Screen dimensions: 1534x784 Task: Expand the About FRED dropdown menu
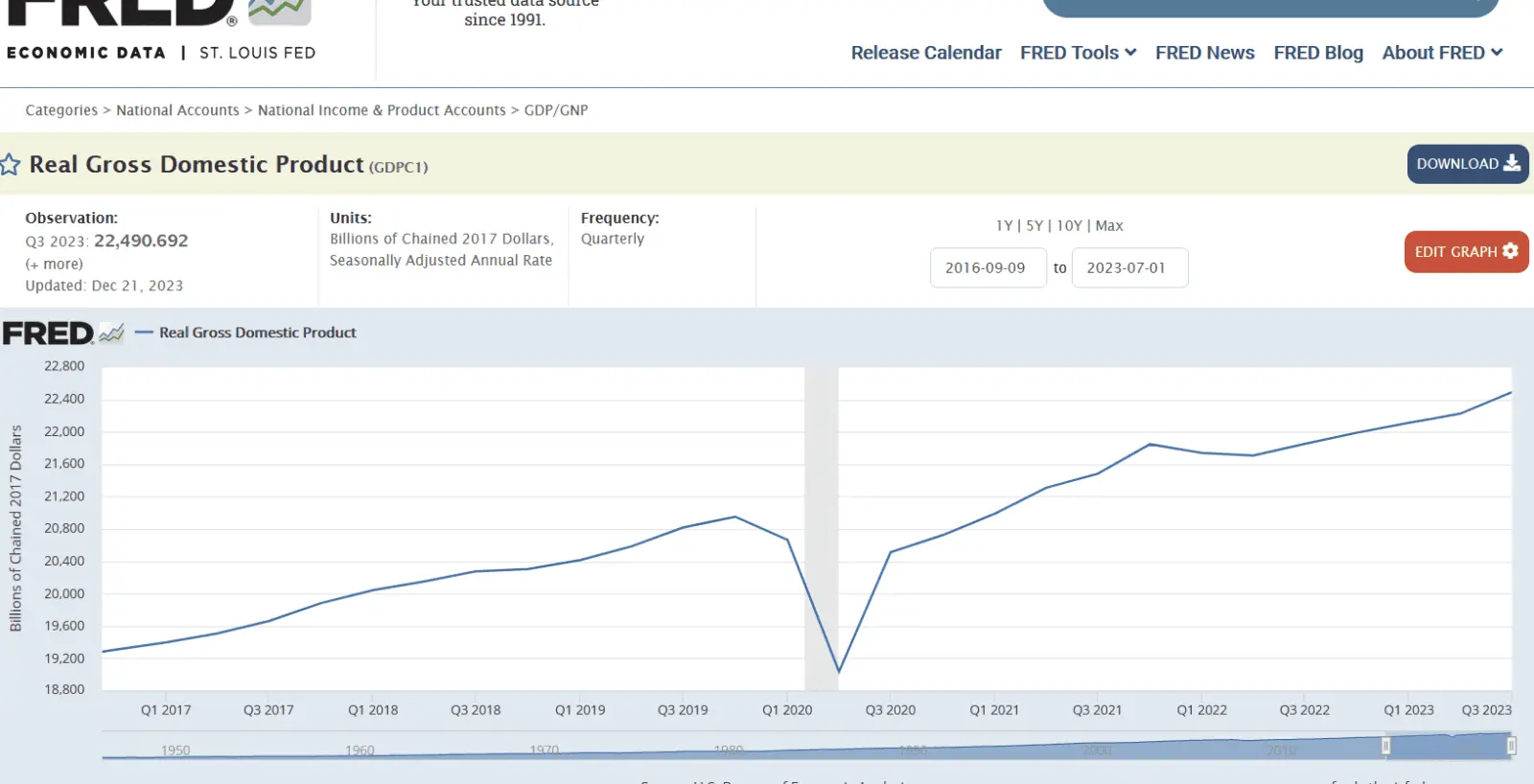coord(1441,53)
